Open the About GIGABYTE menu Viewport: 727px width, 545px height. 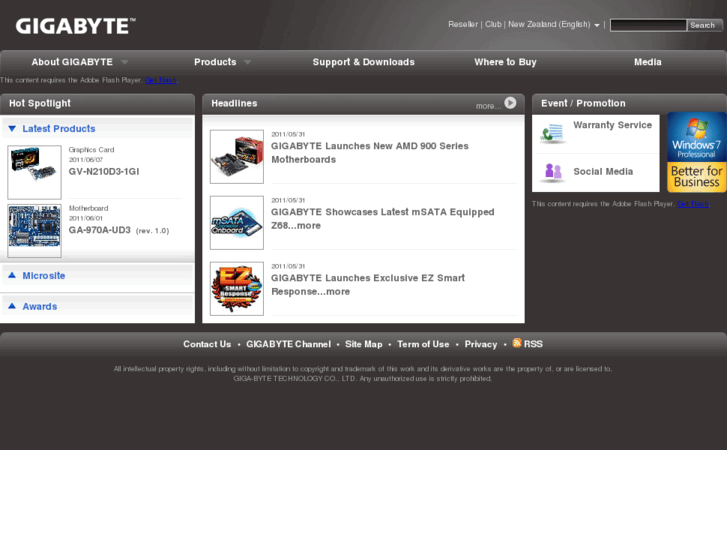point(72,62)
